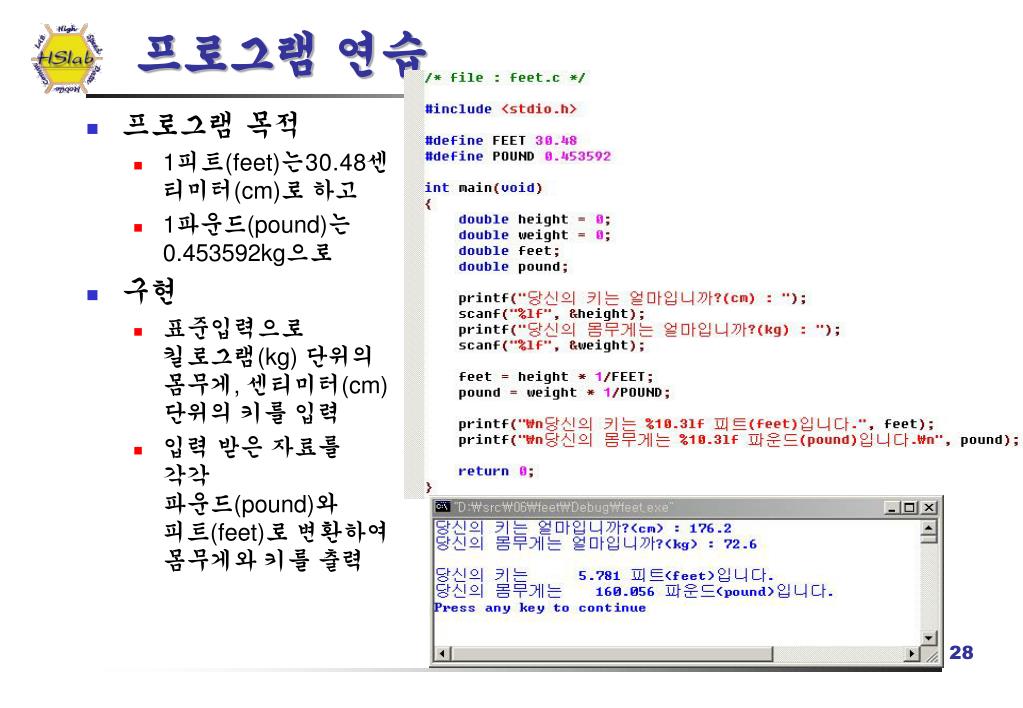Click the bullet text 1파운드(pound)는 0.453592kg으로

click(256, 238)
